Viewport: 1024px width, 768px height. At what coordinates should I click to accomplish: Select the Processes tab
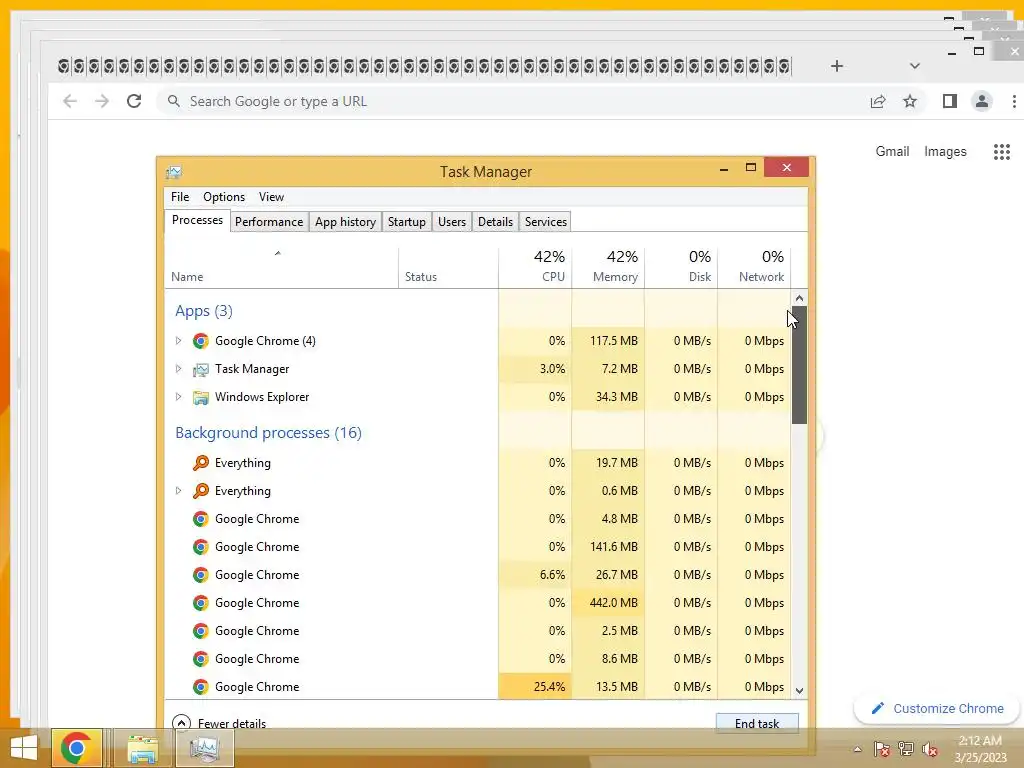point(197,221)
